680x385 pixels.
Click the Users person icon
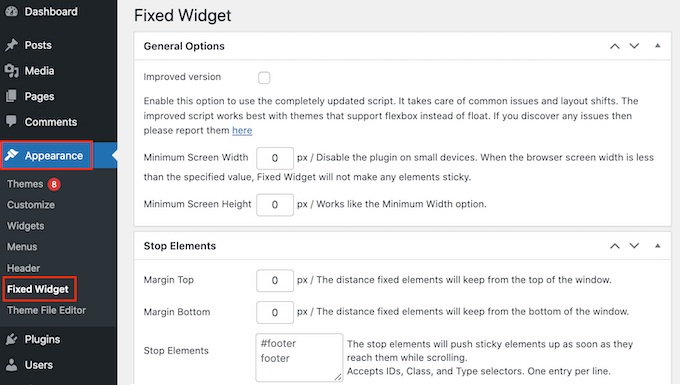12,365
